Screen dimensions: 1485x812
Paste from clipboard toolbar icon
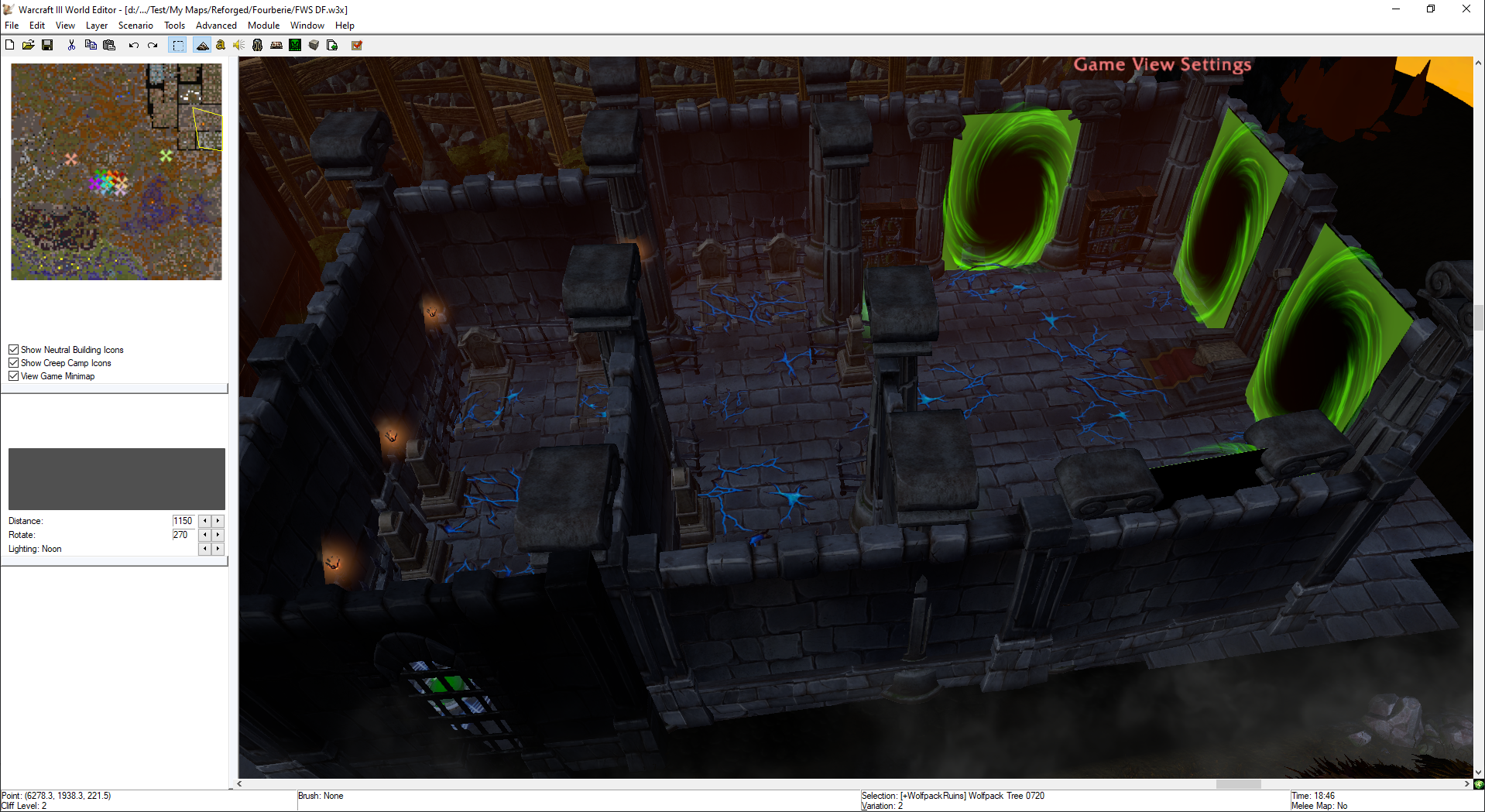tap(109, 45)
